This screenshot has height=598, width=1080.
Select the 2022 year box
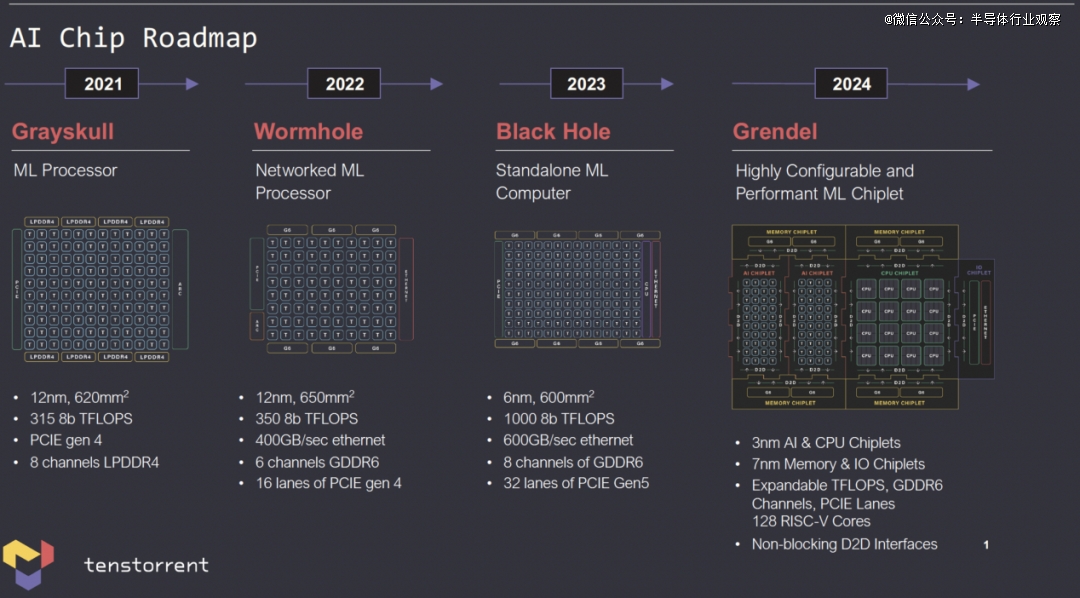[344, 84]
